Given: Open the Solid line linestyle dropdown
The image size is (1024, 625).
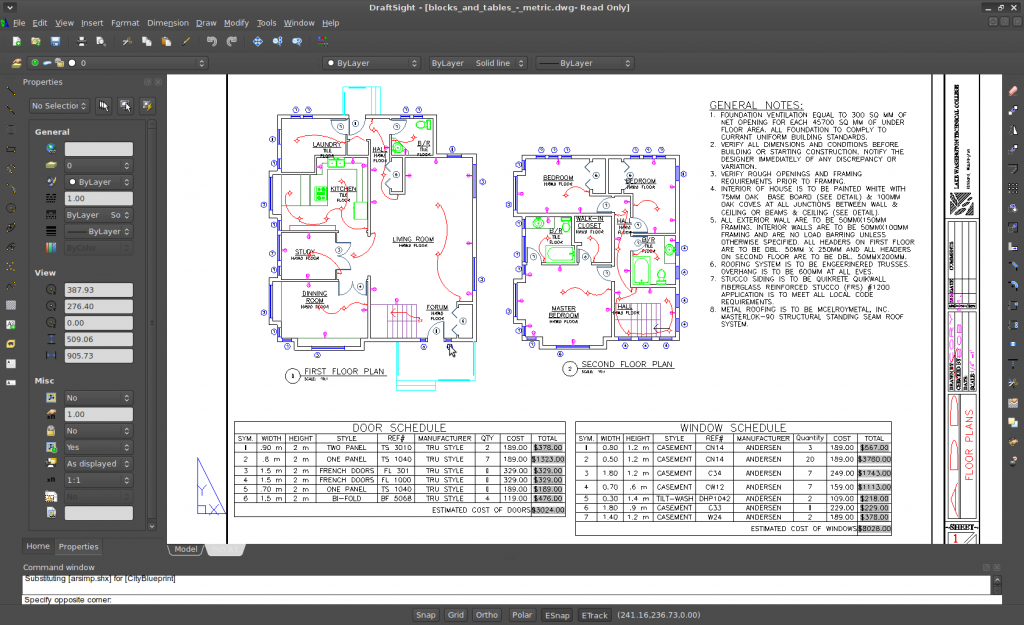Looking at the screenshot, I should [476, 63].
